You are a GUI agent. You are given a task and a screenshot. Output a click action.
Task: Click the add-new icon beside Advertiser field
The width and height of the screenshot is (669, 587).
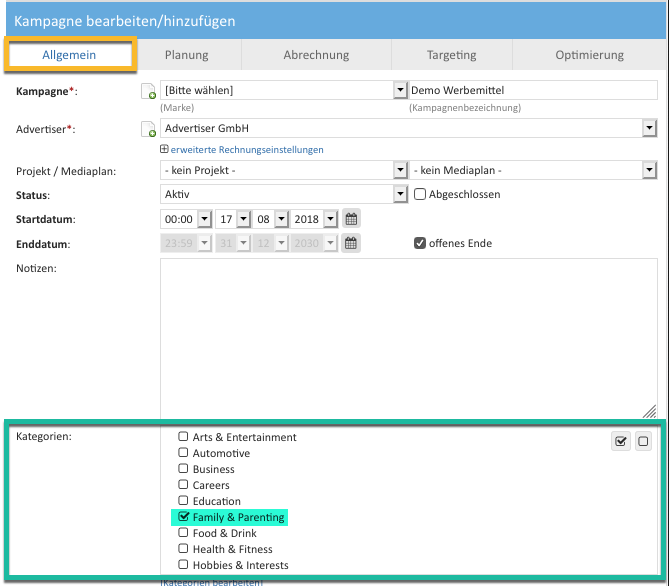tap(148, 130)
